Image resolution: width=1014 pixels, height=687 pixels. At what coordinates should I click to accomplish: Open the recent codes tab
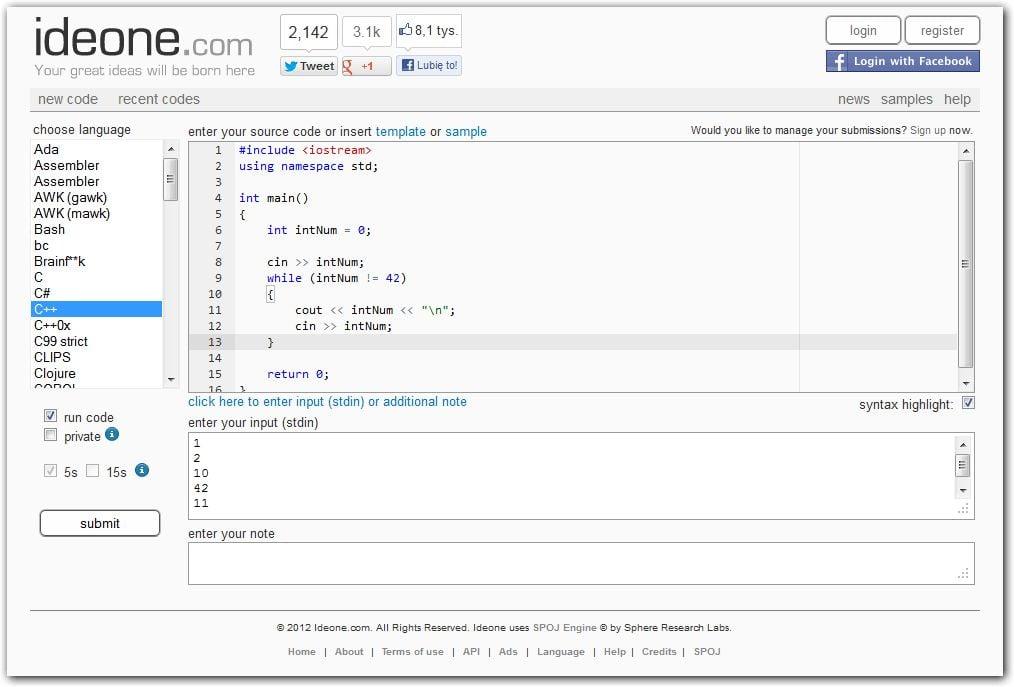(159, 99)
